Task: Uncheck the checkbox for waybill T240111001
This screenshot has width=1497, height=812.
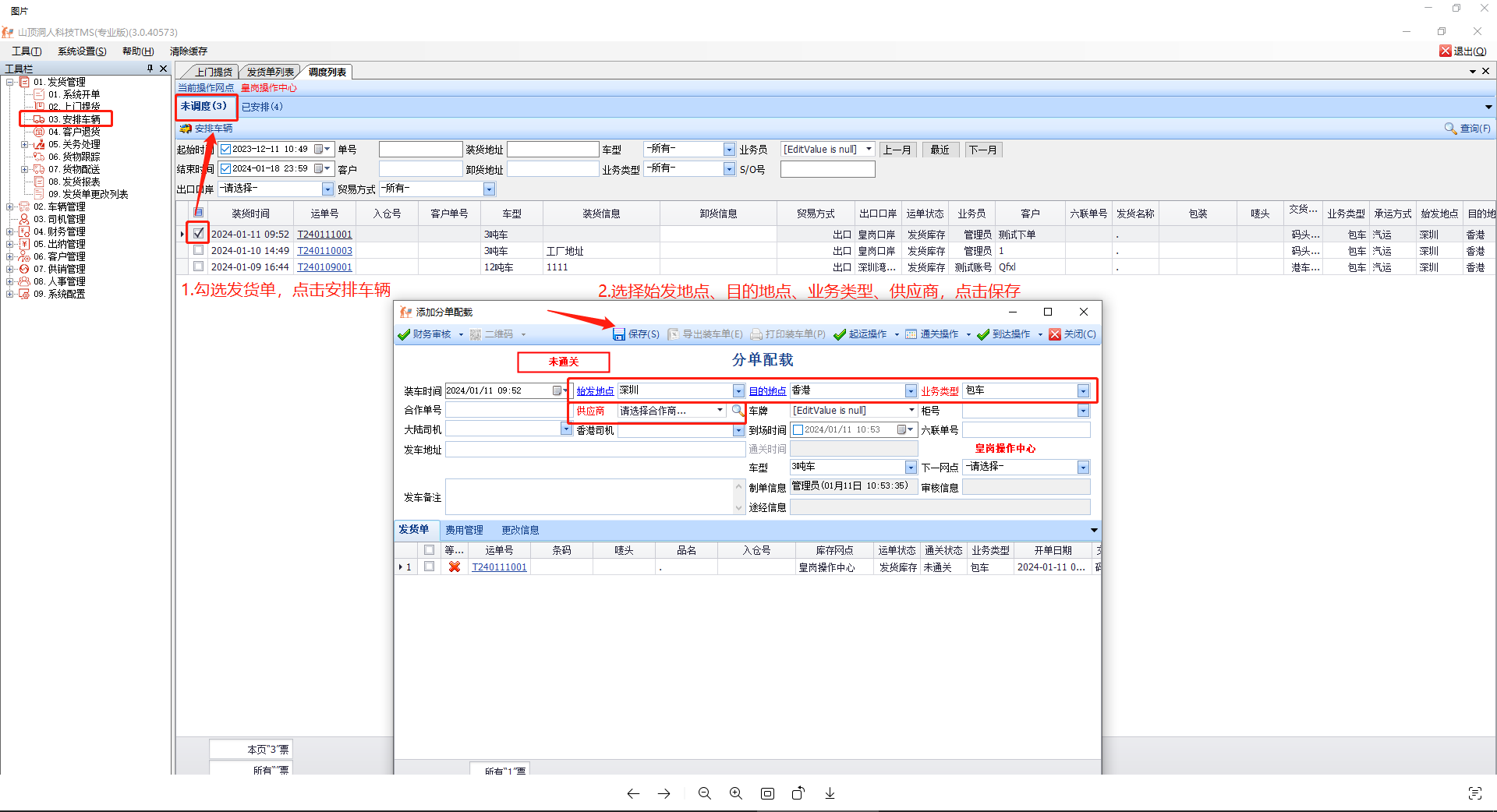Action: pos(199,233)
